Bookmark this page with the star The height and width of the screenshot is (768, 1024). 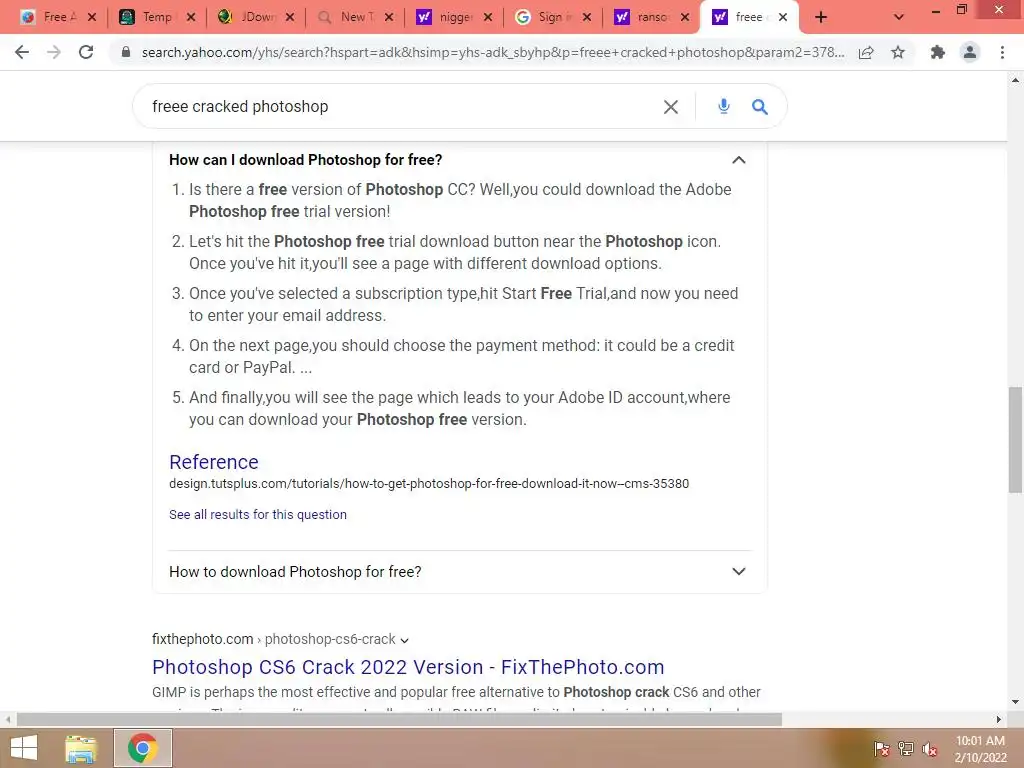coord(898,52)
